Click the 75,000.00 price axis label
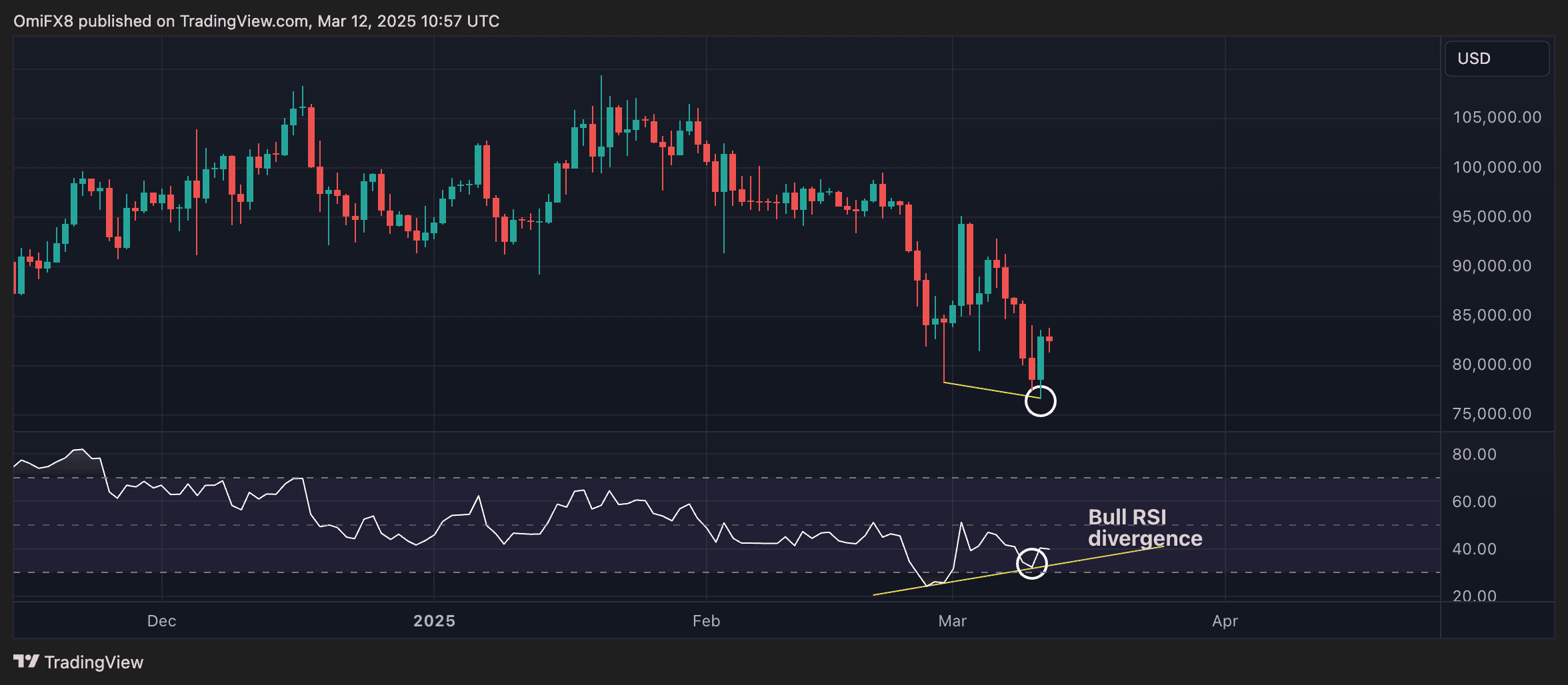 [x=1491, y=414]
